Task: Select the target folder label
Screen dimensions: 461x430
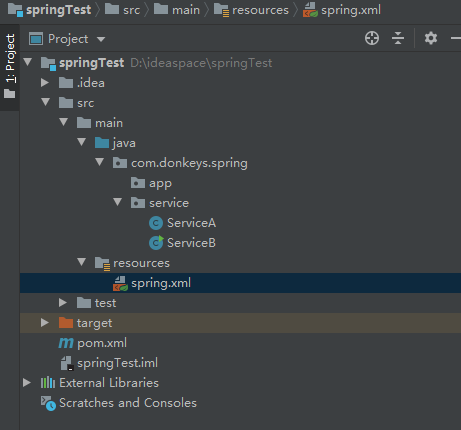Action: click(94, 323)
